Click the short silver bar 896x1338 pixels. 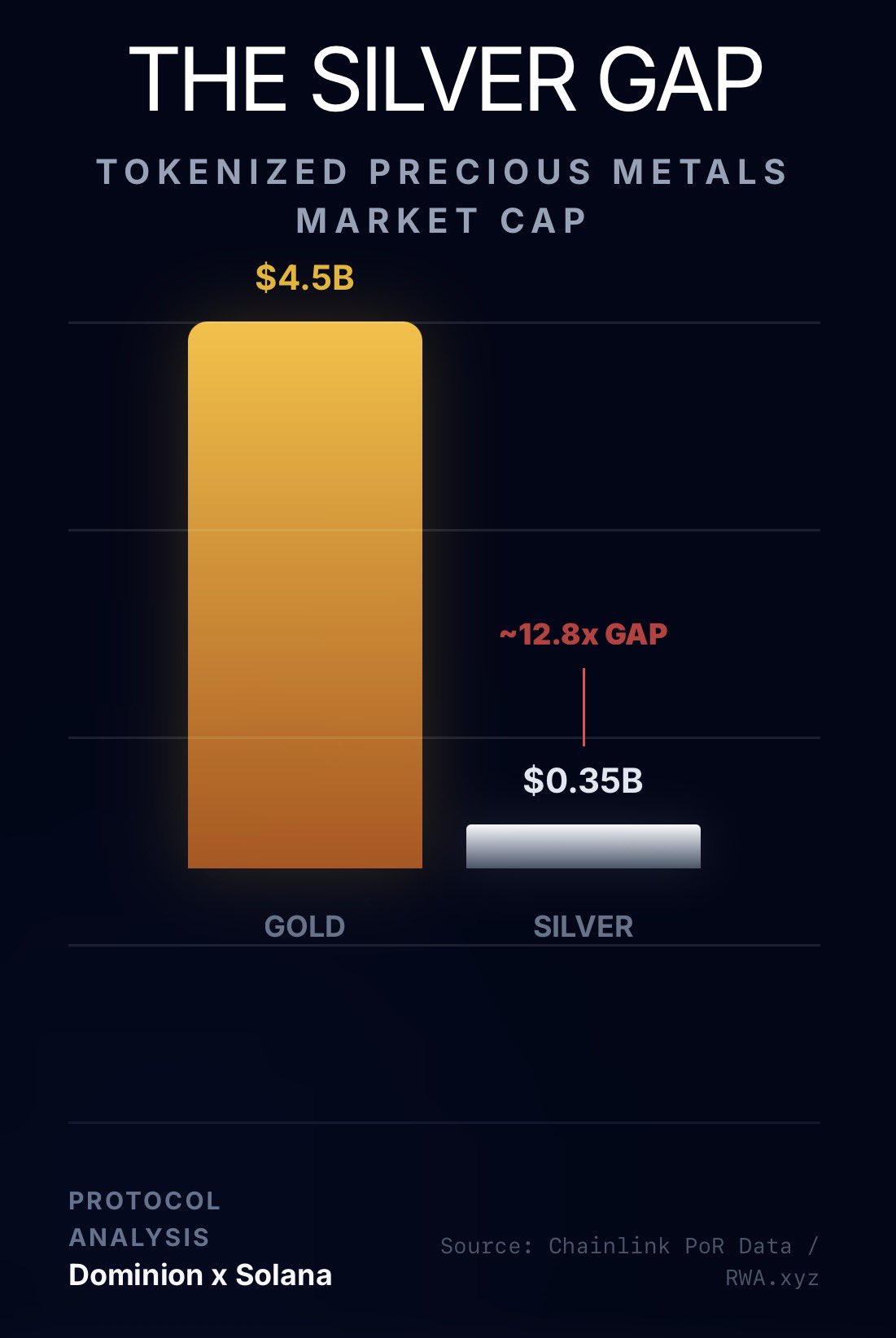(x=583, y=846)
